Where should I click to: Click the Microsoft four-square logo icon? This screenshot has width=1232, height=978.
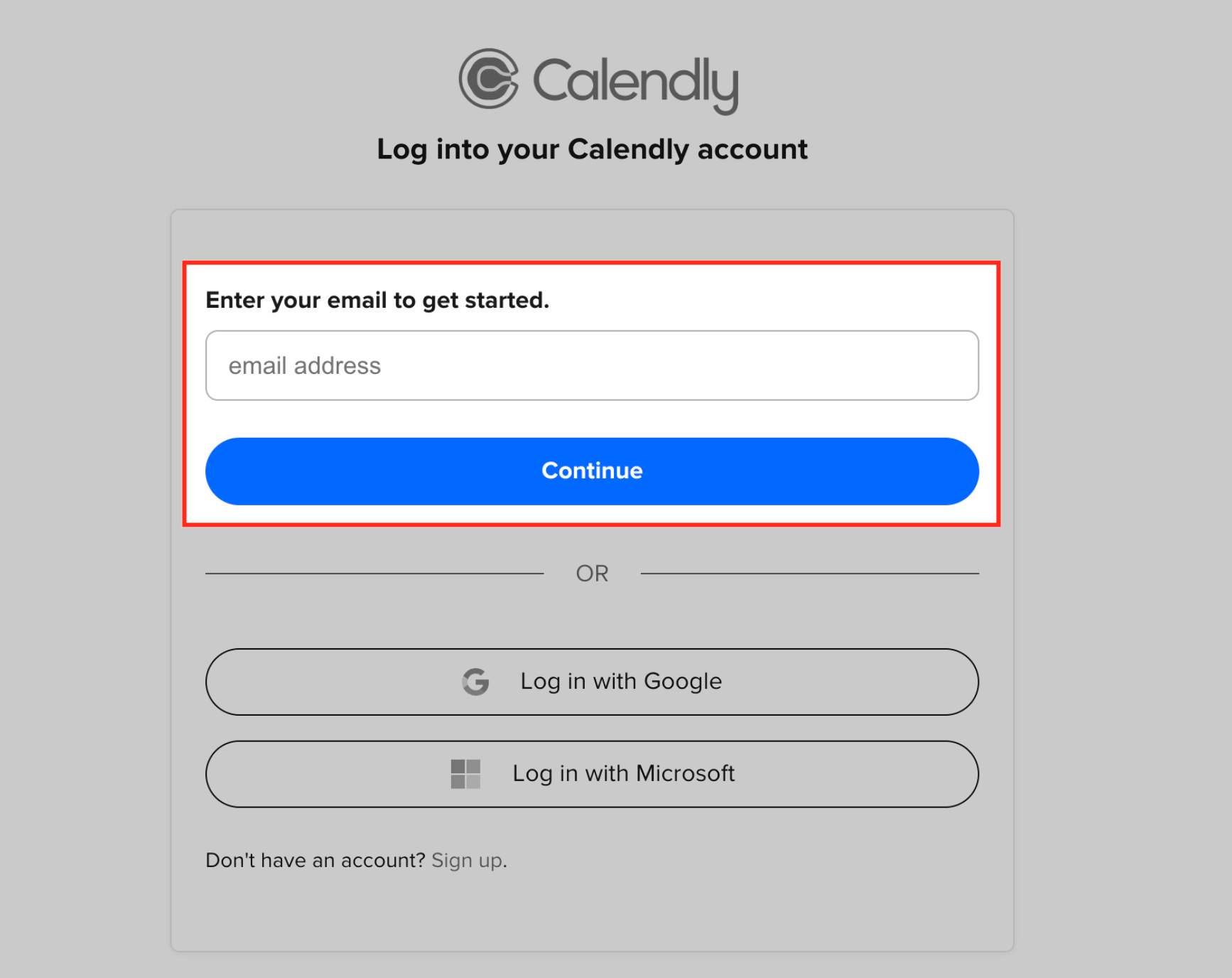coord(465,774)
